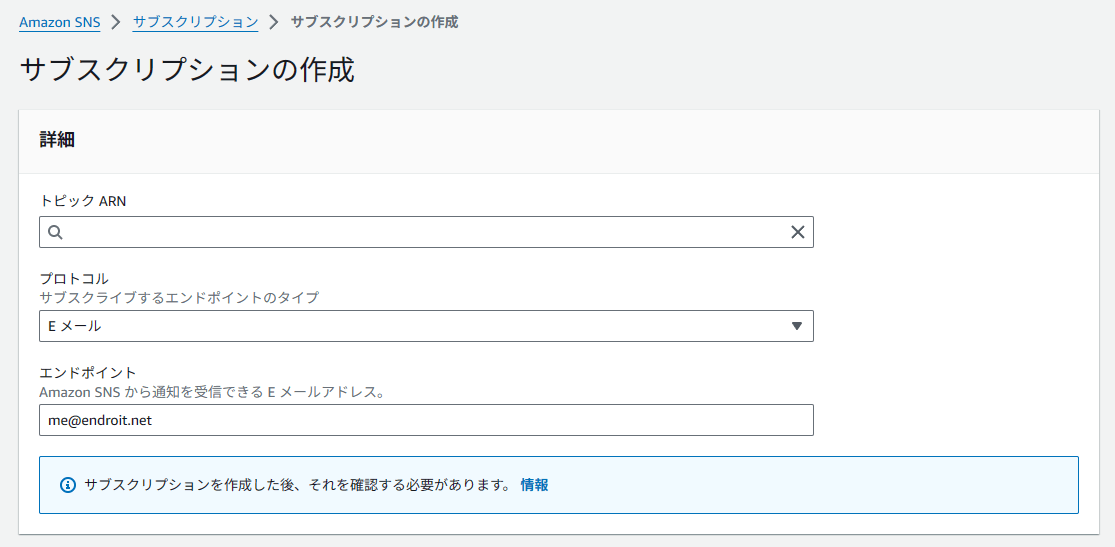Click the トピック ARN label
1115x547 pixels.
pos(82,201)
